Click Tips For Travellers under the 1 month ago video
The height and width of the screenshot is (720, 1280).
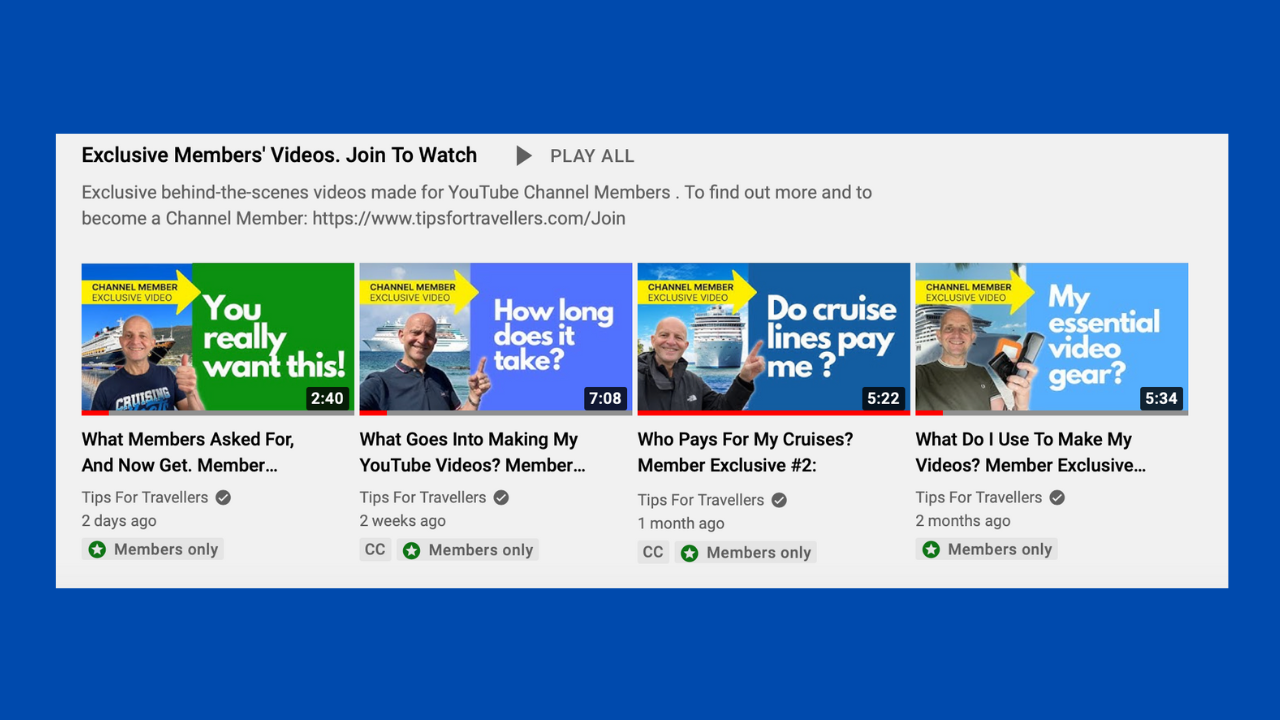click(x=701, y=500)
